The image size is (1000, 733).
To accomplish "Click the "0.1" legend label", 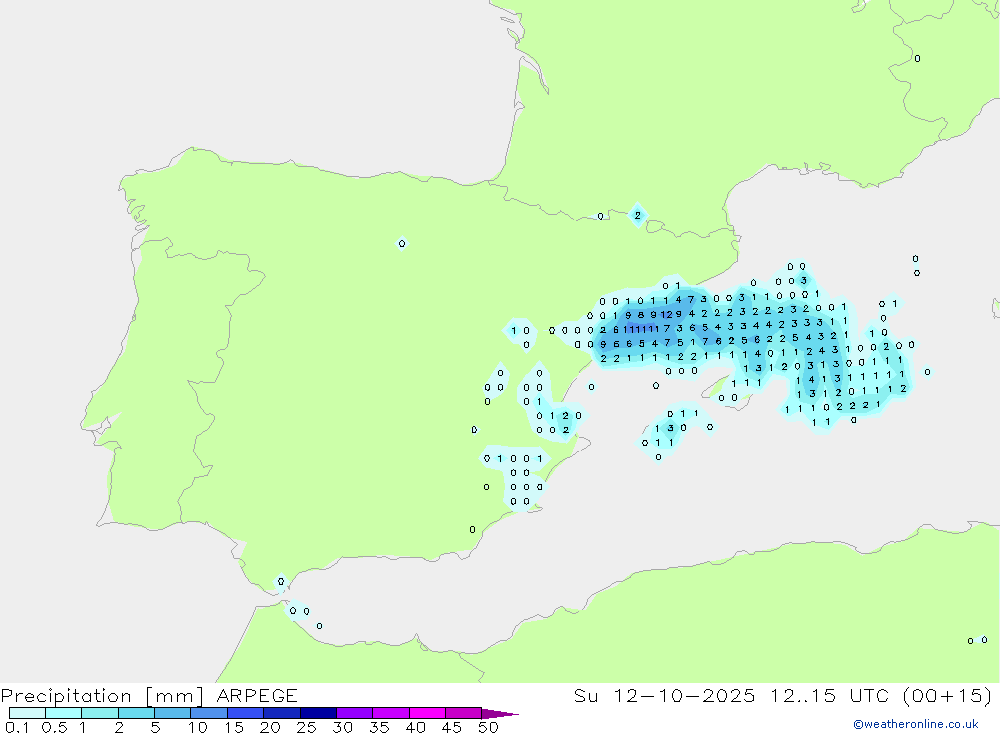I will point(17,727).
